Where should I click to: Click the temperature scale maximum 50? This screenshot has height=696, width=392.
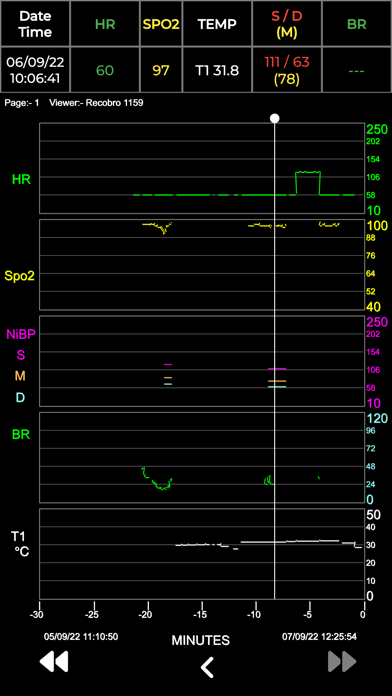374,515
